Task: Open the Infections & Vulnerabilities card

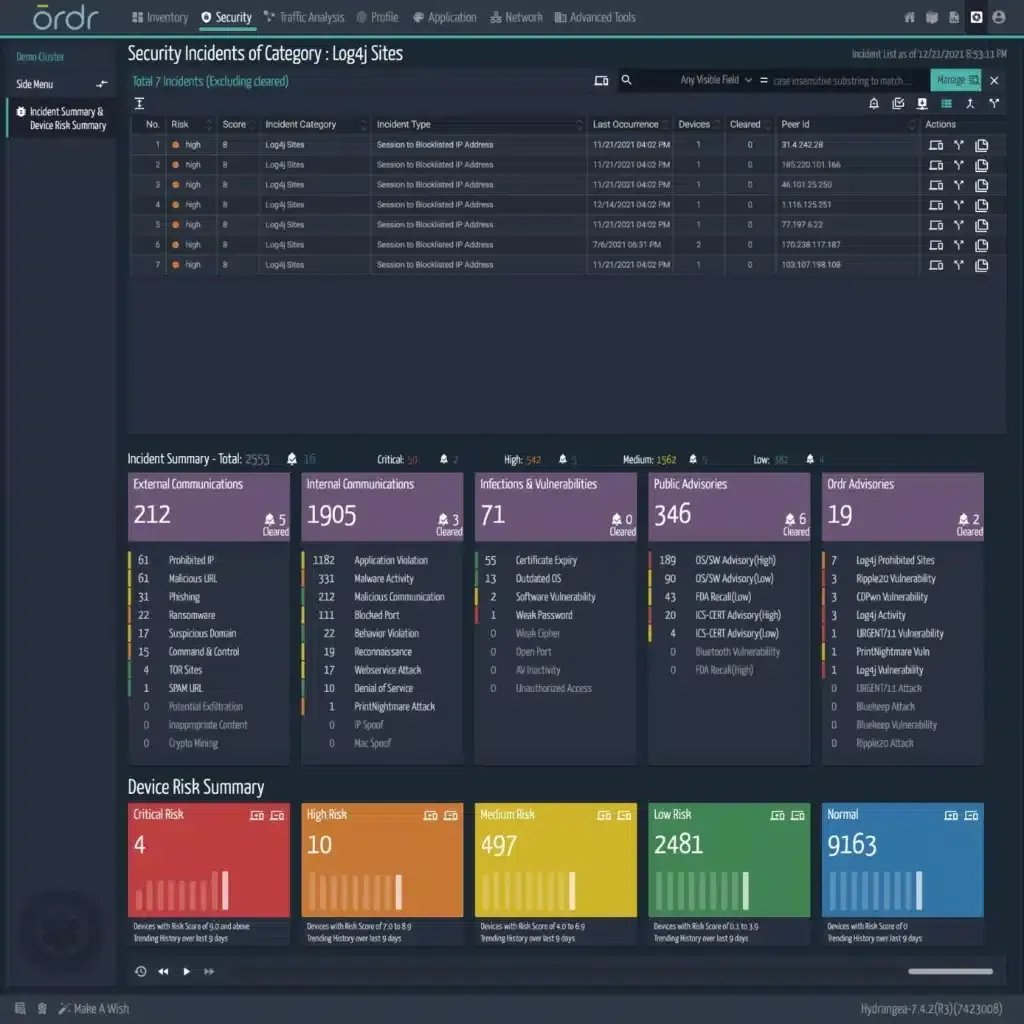Action: point(556,507)
